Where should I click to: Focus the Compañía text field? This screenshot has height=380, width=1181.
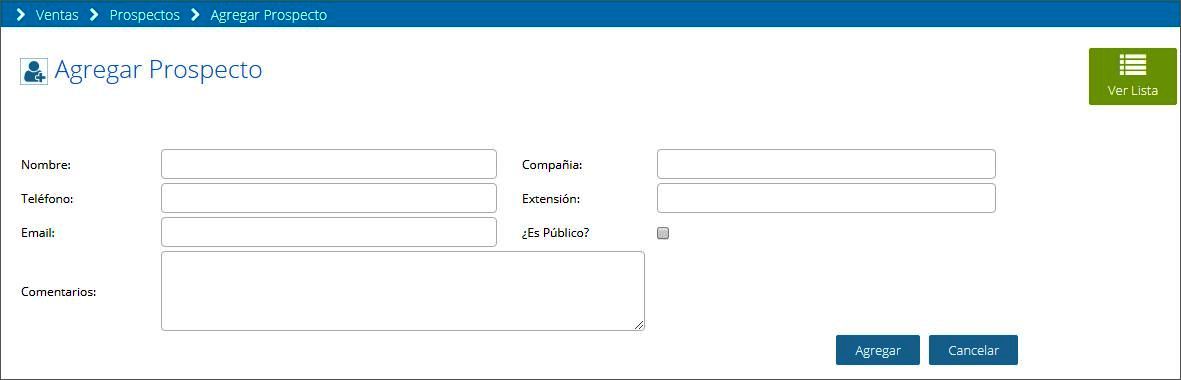coord(826,164)
